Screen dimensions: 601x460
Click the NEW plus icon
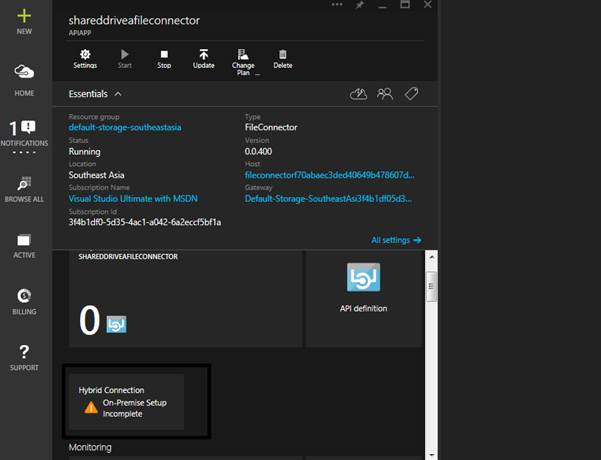click(x=24, y=16)
